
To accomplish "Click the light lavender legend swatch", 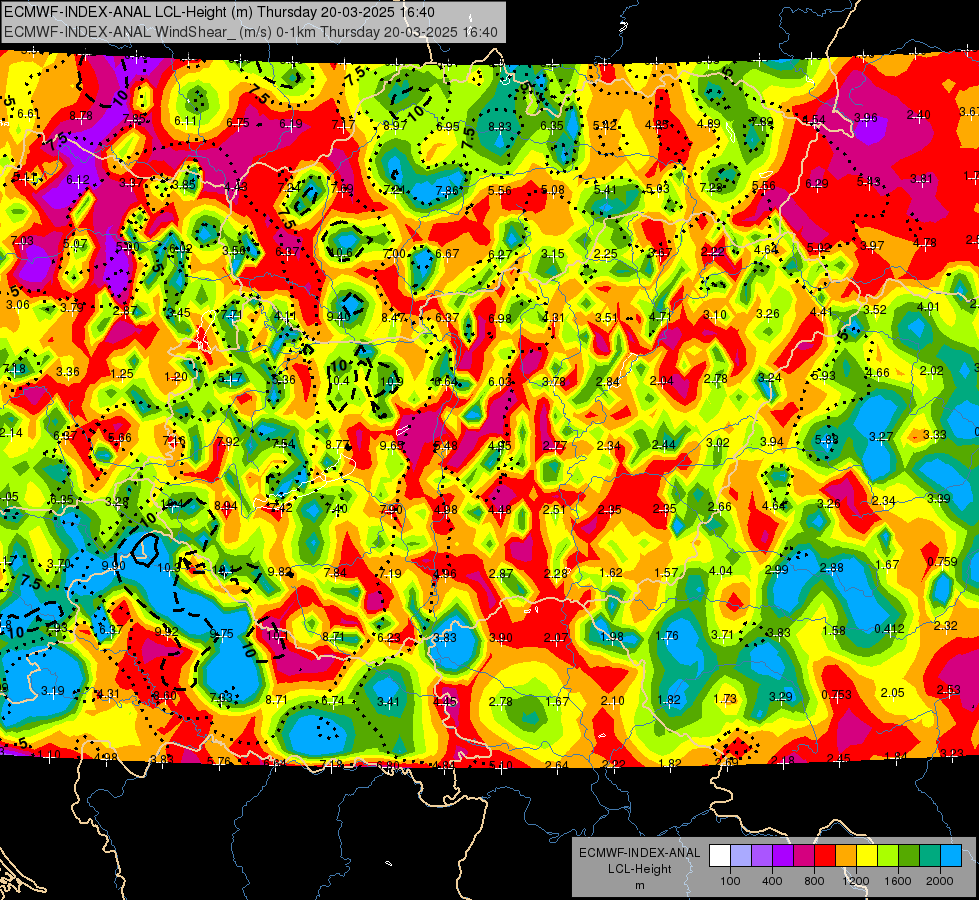I will (741, 855).
